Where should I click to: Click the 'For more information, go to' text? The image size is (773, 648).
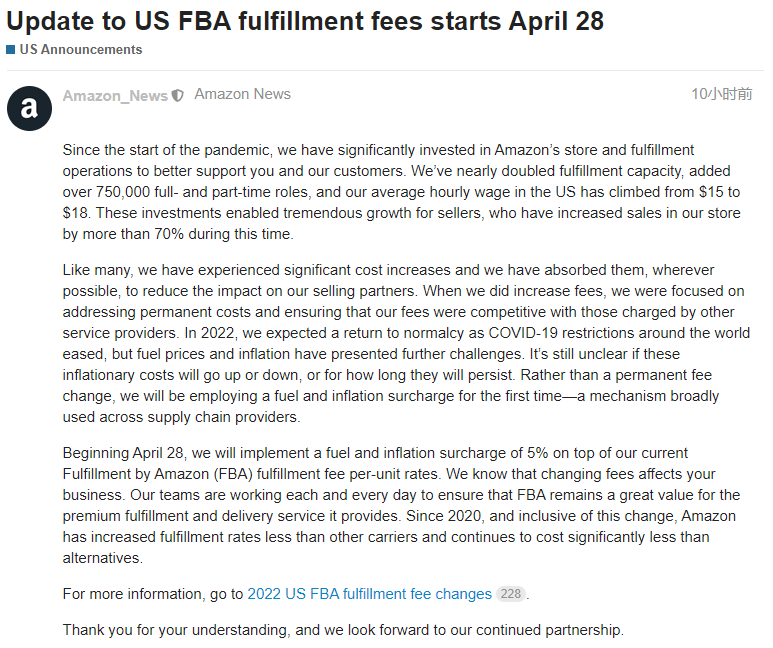[153, 594]
